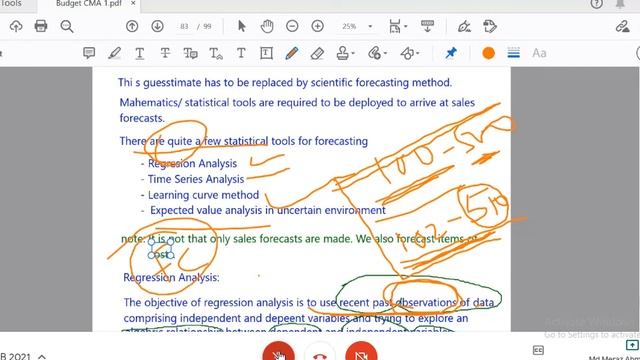Viewport: 640px width, 360px height.
Task: Click the scrolling mode keyboard icon
Action: [x=427, y=27]
